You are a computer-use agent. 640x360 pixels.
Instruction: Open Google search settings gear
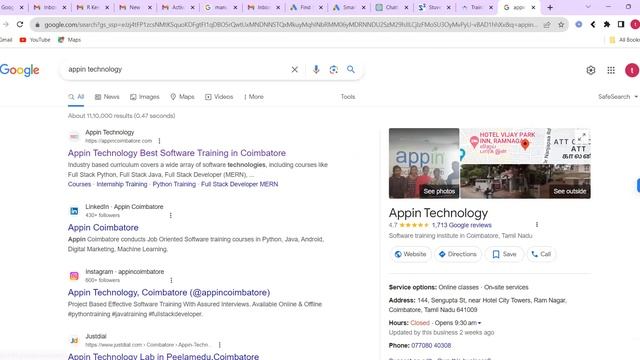pyautogui.click(x=591, y=70)
